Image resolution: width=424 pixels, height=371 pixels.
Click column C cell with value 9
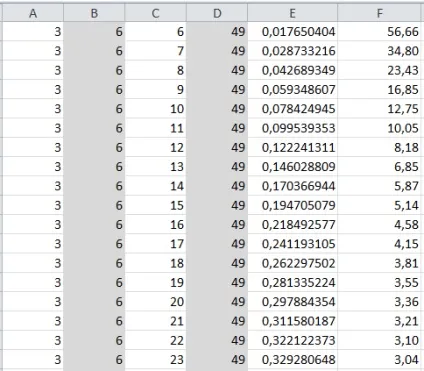pyautogui.click(x=156, y=90)
